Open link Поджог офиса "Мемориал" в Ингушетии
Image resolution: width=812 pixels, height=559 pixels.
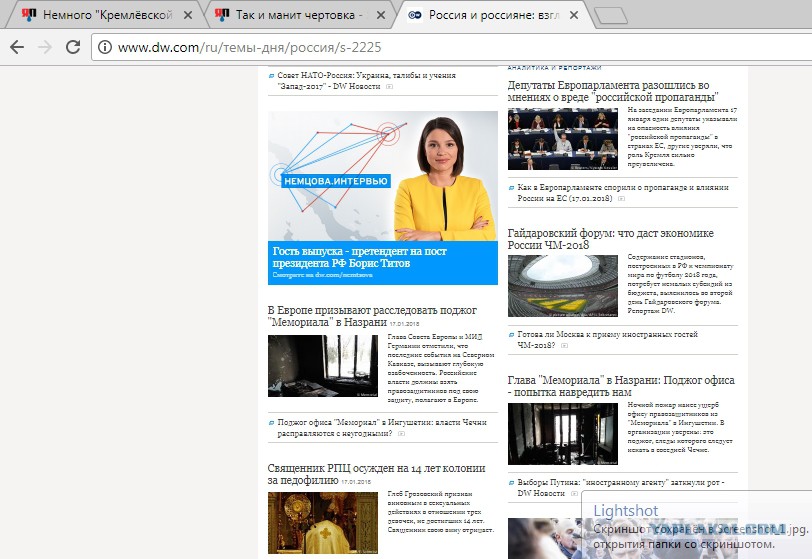(x=382, y=427)
